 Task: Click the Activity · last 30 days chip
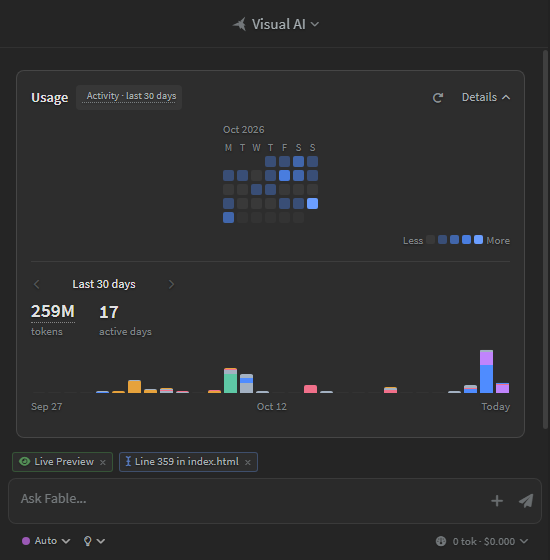129,97
